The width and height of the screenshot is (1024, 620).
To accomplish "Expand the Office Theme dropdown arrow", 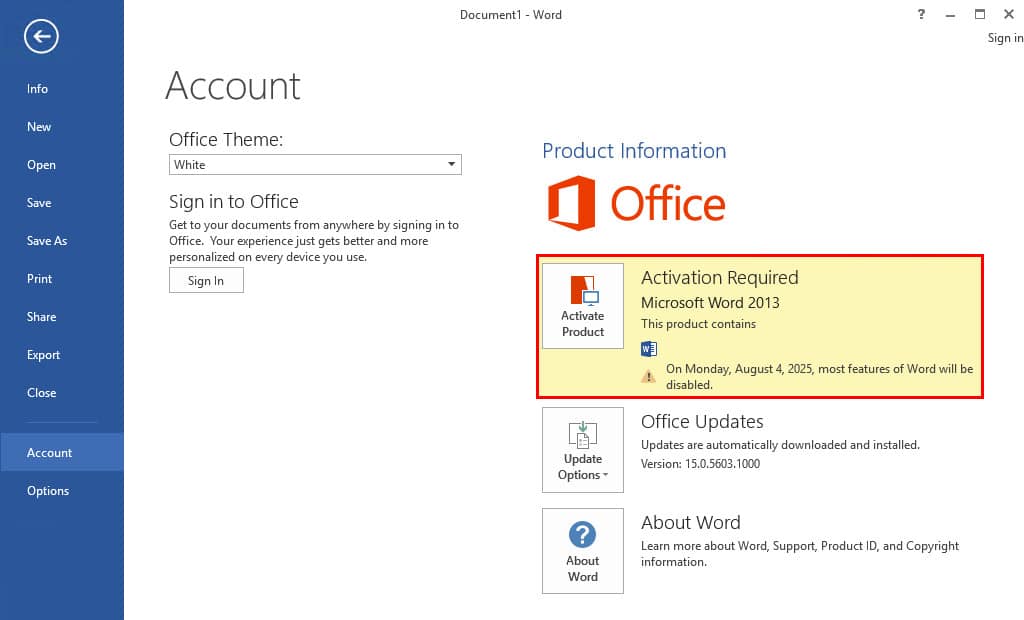I will pos(451,164).
